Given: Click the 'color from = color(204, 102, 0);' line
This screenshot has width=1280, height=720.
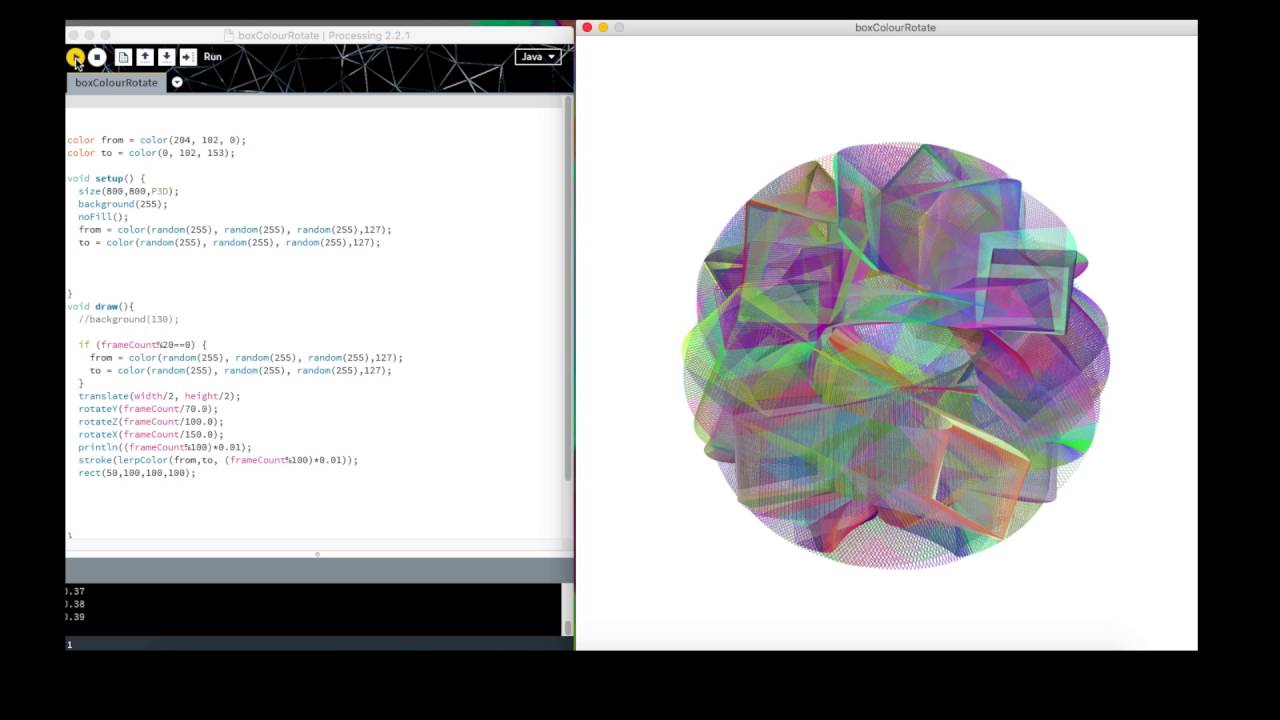Looking at the screenshot, I should [x=156, y=140].
